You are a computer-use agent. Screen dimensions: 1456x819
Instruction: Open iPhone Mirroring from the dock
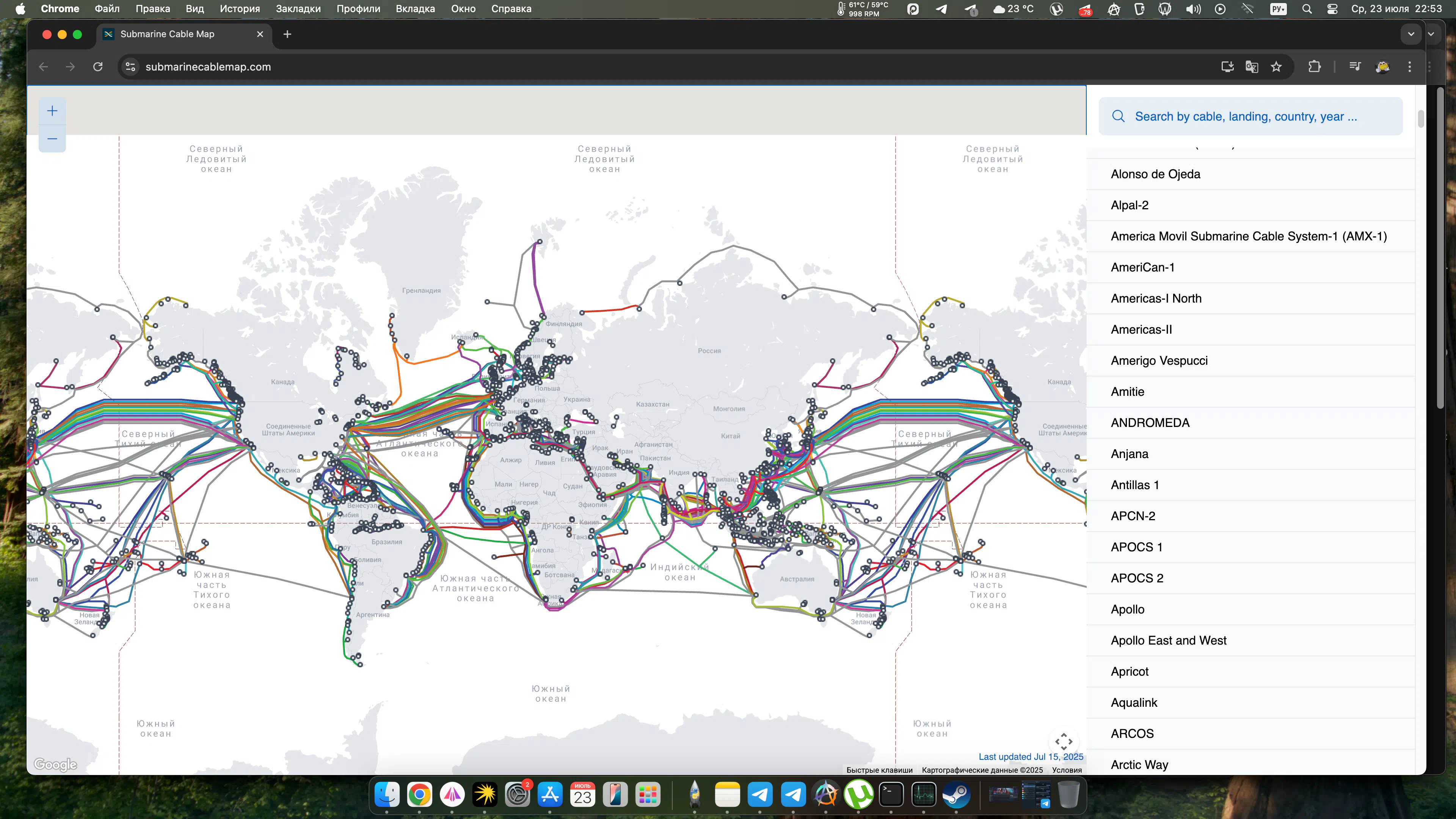(615, 795)
